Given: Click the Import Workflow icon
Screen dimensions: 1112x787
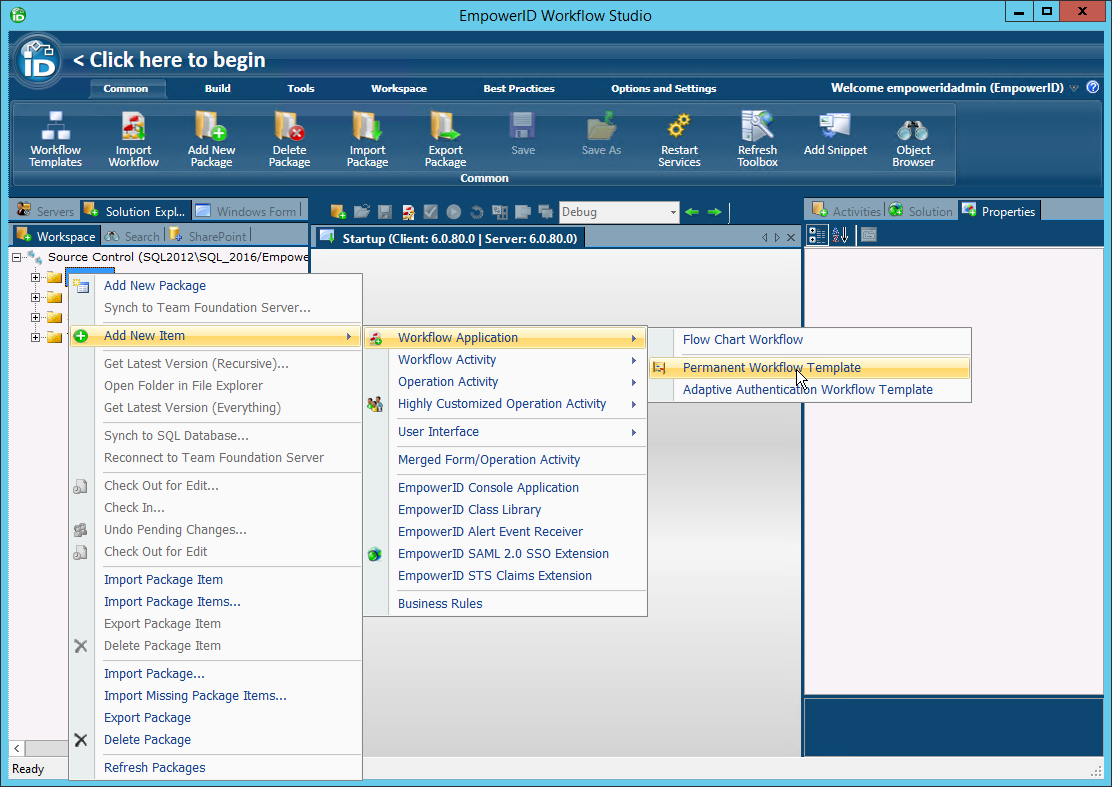Looking at the screenshot, I should [x=133, y=140].
